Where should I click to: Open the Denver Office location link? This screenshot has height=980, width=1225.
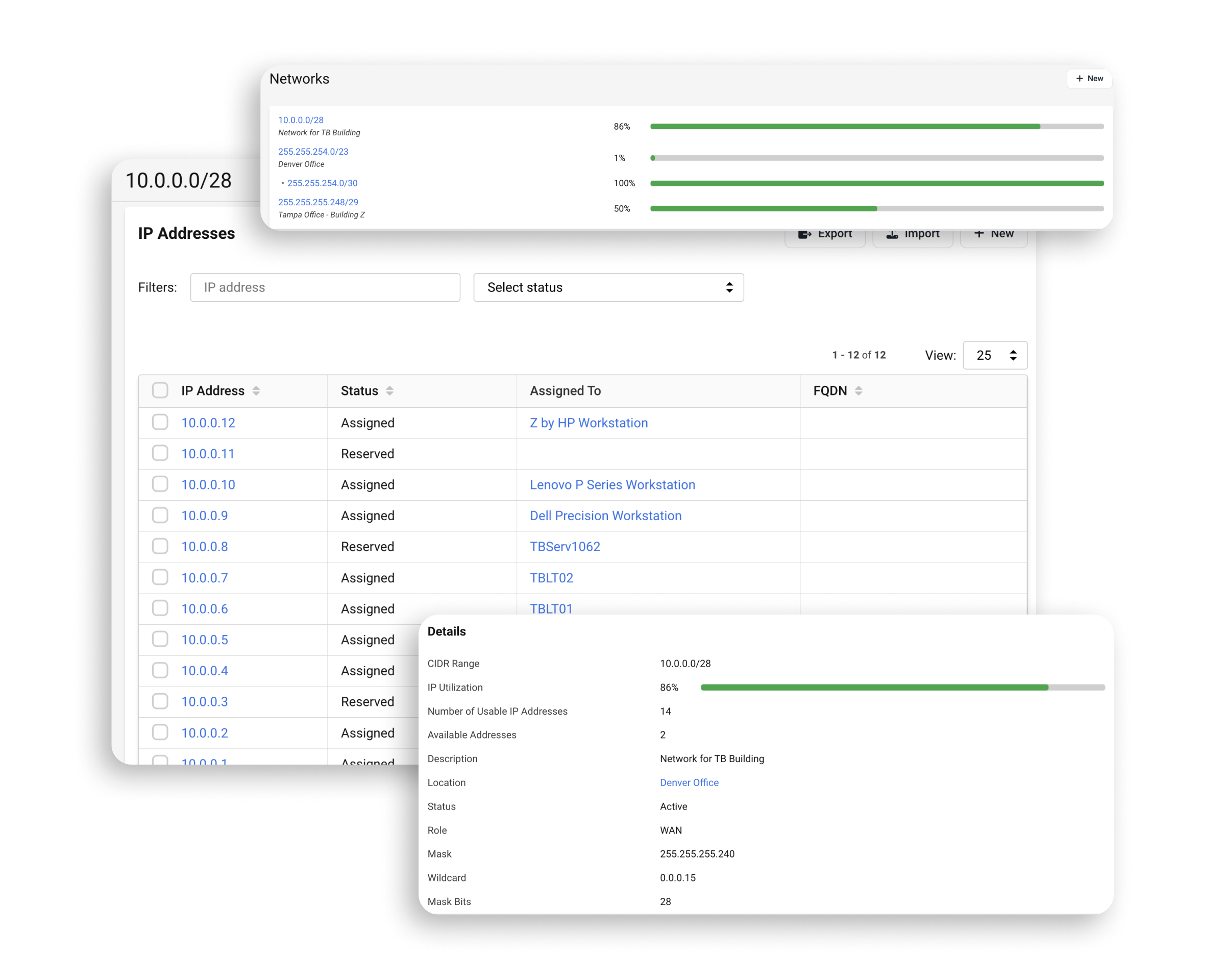[689, 782]
